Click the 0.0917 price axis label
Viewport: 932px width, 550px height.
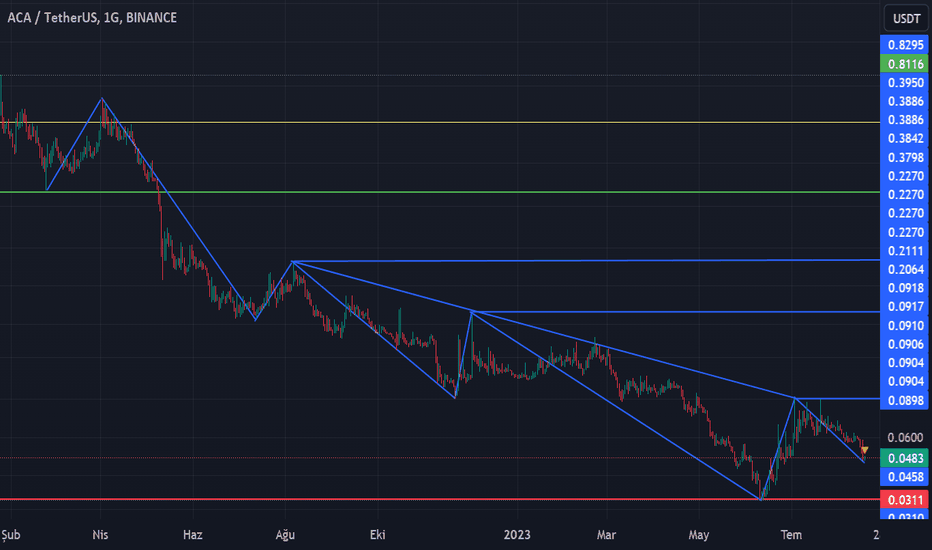click(x=906, y=307)
